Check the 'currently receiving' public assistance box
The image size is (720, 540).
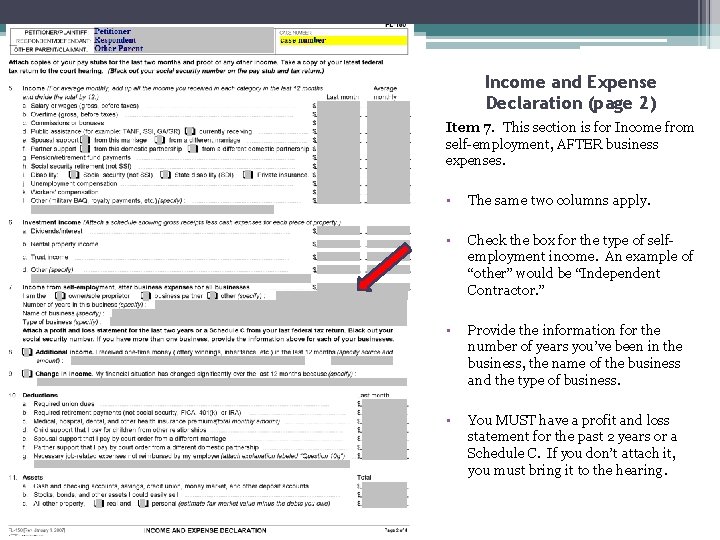[190, 131]
